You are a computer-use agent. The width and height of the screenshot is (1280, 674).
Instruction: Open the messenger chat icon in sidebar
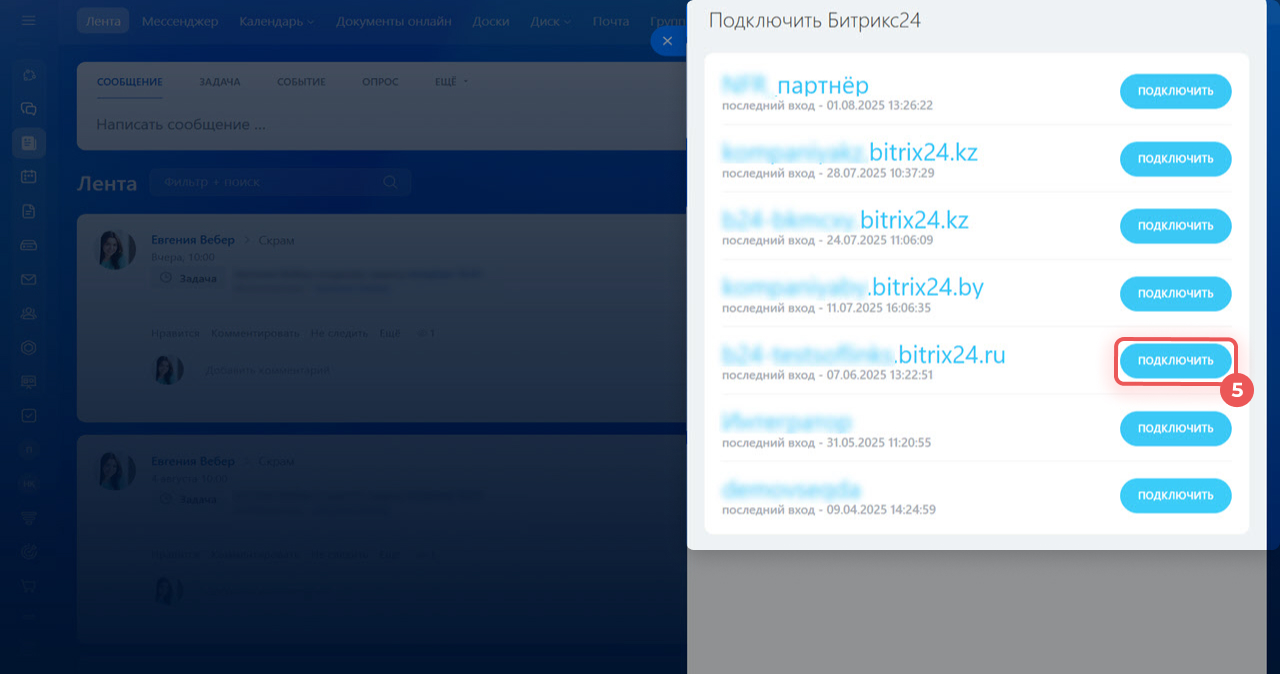tap(29, 109)
